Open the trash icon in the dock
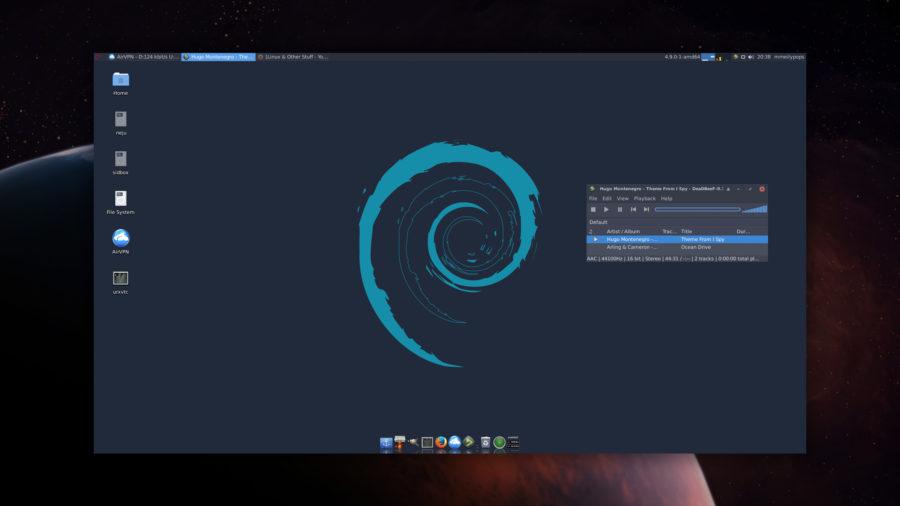This screenshot has height=506, width=900. pos(485,442)
